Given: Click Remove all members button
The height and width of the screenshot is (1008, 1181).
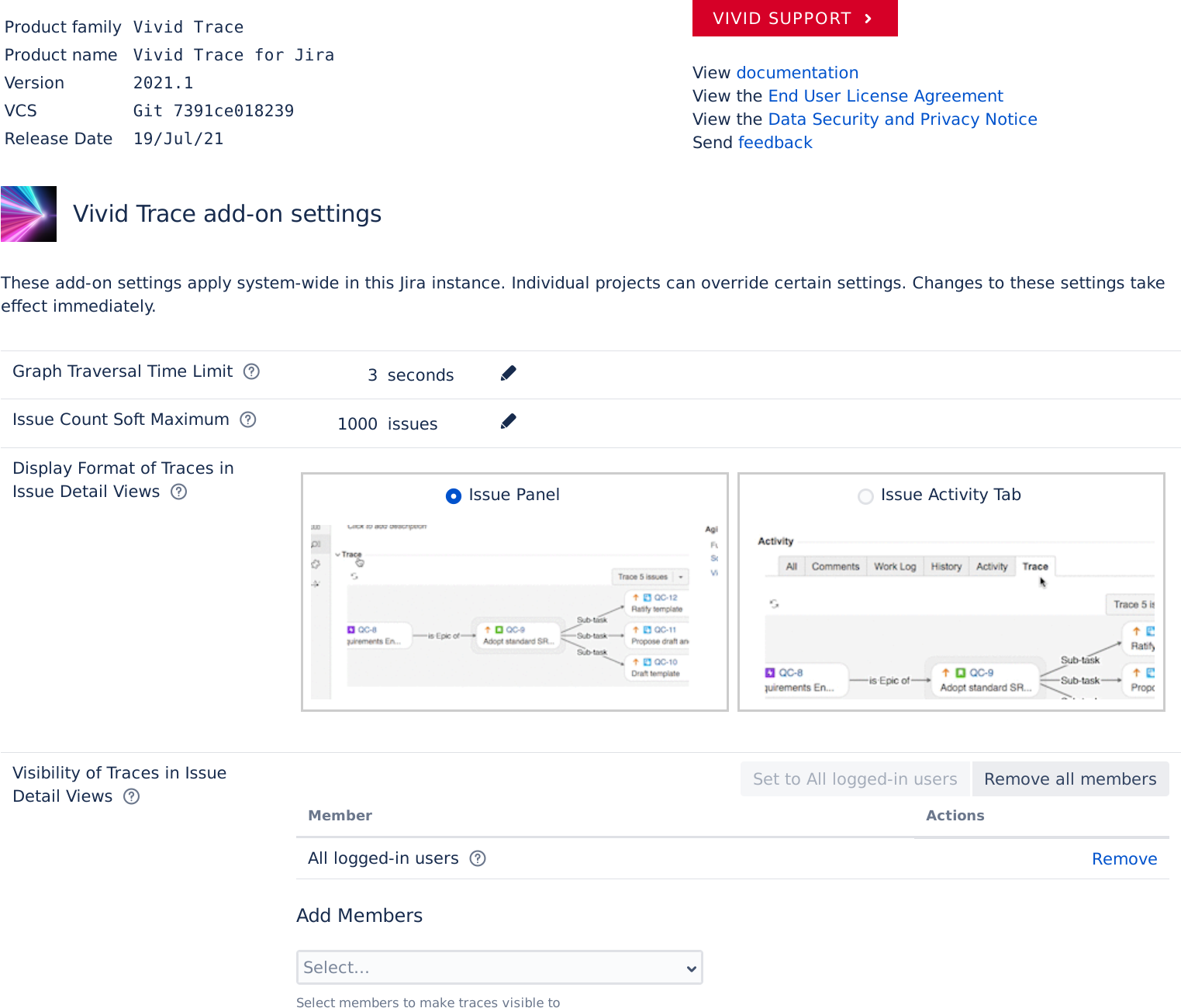Looking at the screenshot, I should point(1070,779).
